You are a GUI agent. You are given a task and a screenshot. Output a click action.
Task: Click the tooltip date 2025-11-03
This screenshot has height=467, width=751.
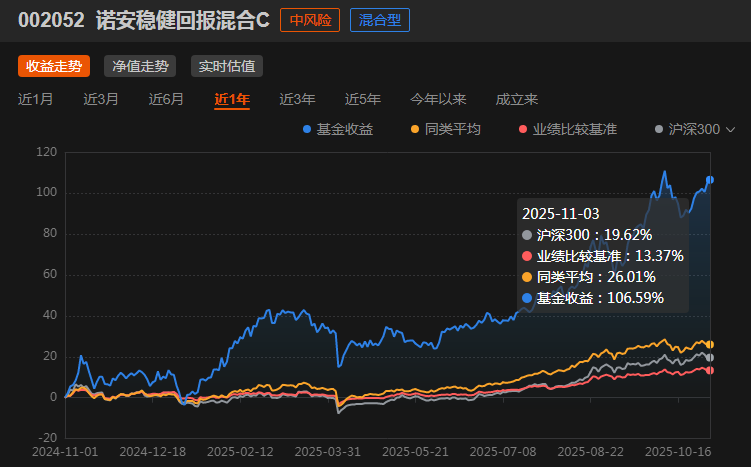(560, 214)
